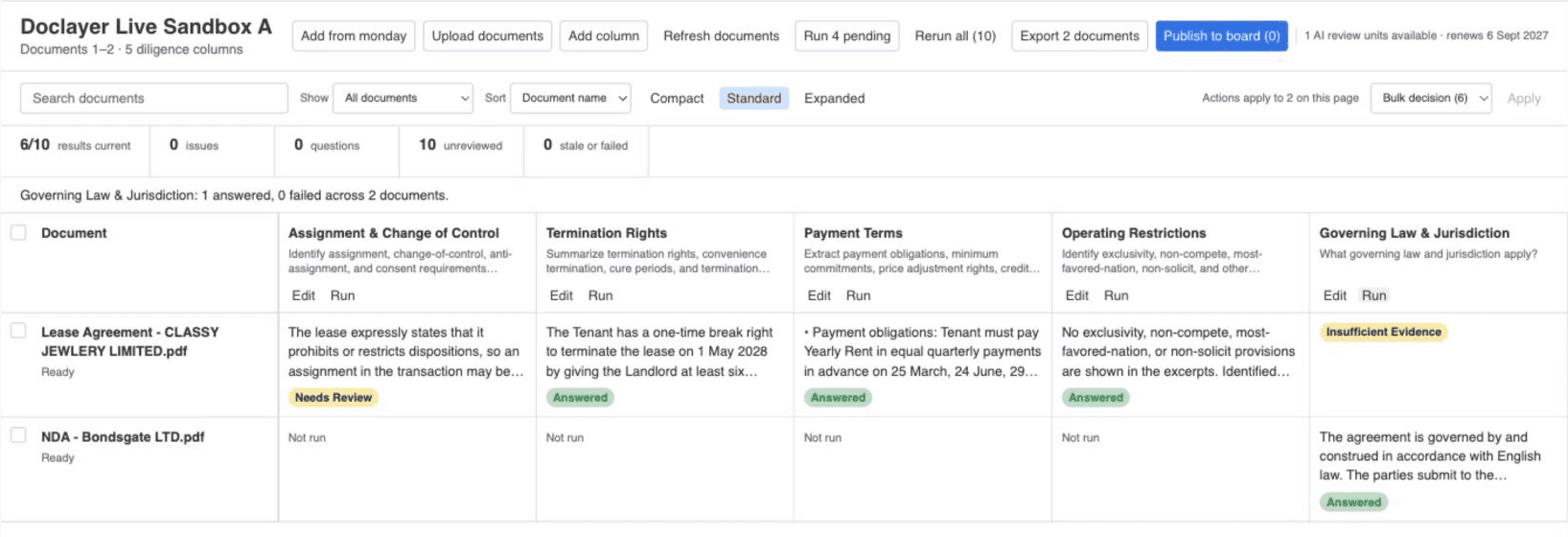
Task: Click the 0 questions stat
Action: (327, 145)
